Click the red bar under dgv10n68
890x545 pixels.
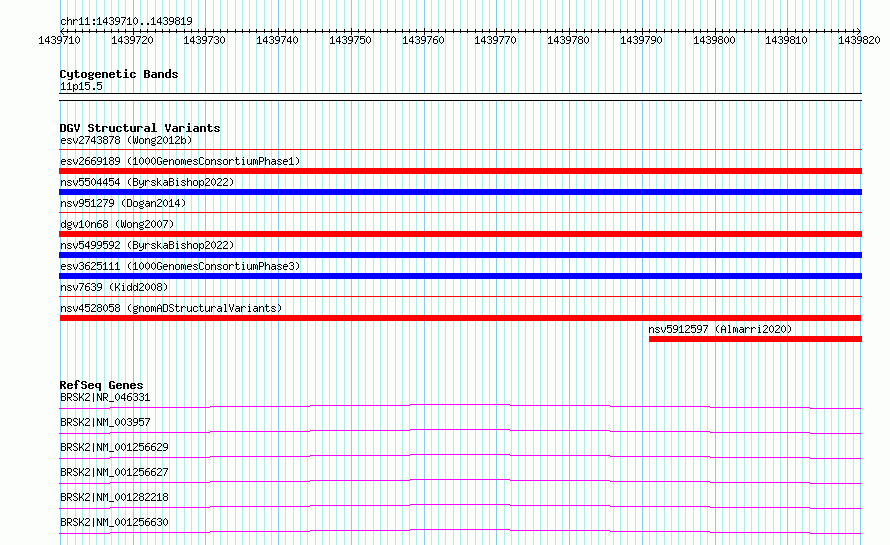460,234
